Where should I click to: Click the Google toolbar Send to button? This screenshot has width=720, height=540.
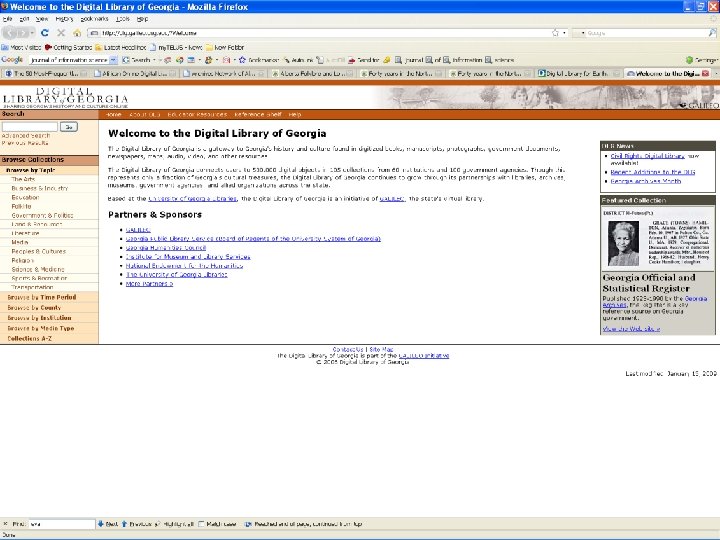pos(363,60)
